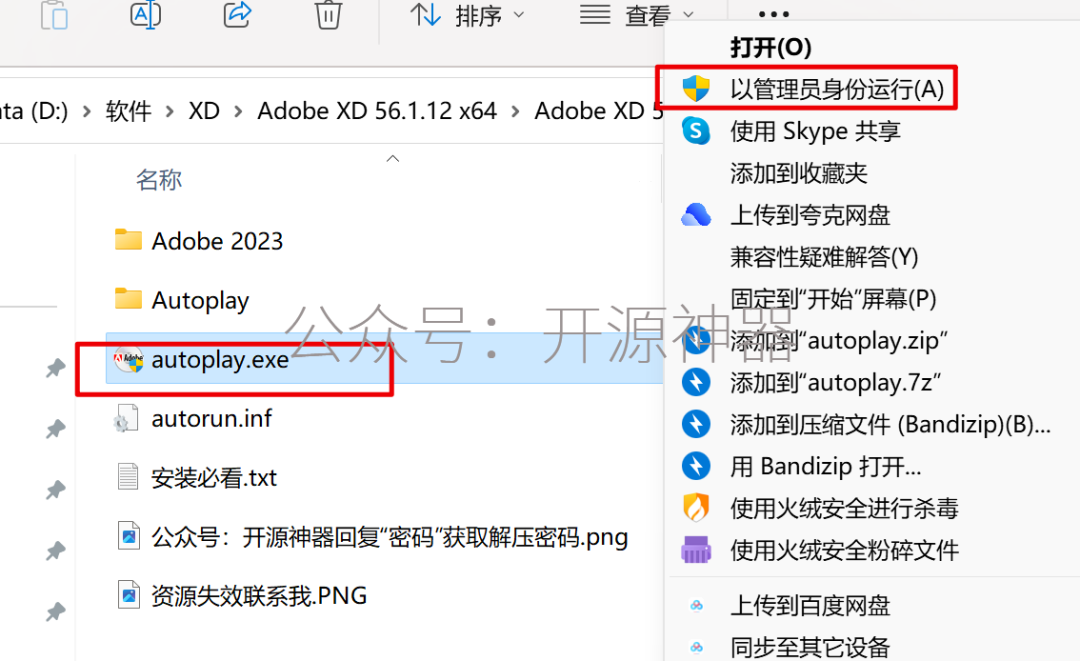1080x661 pixels.
Task: Select 添加到"autoplay.zip" entry
Action: click(x=838, y=340)
